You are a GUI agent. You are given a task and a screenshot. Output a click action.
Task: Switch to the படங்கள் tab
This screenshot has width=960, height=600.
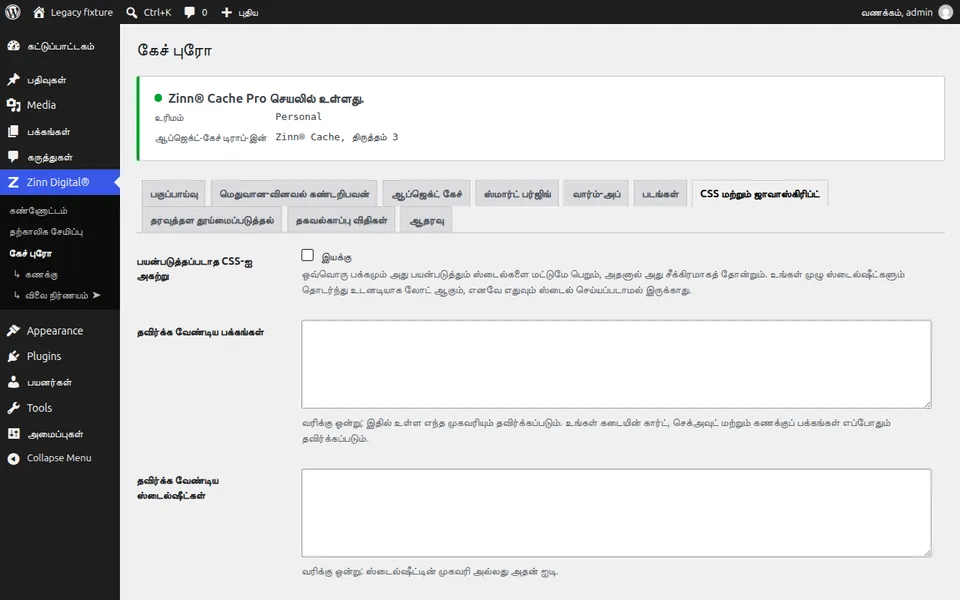tap(660, 194)
